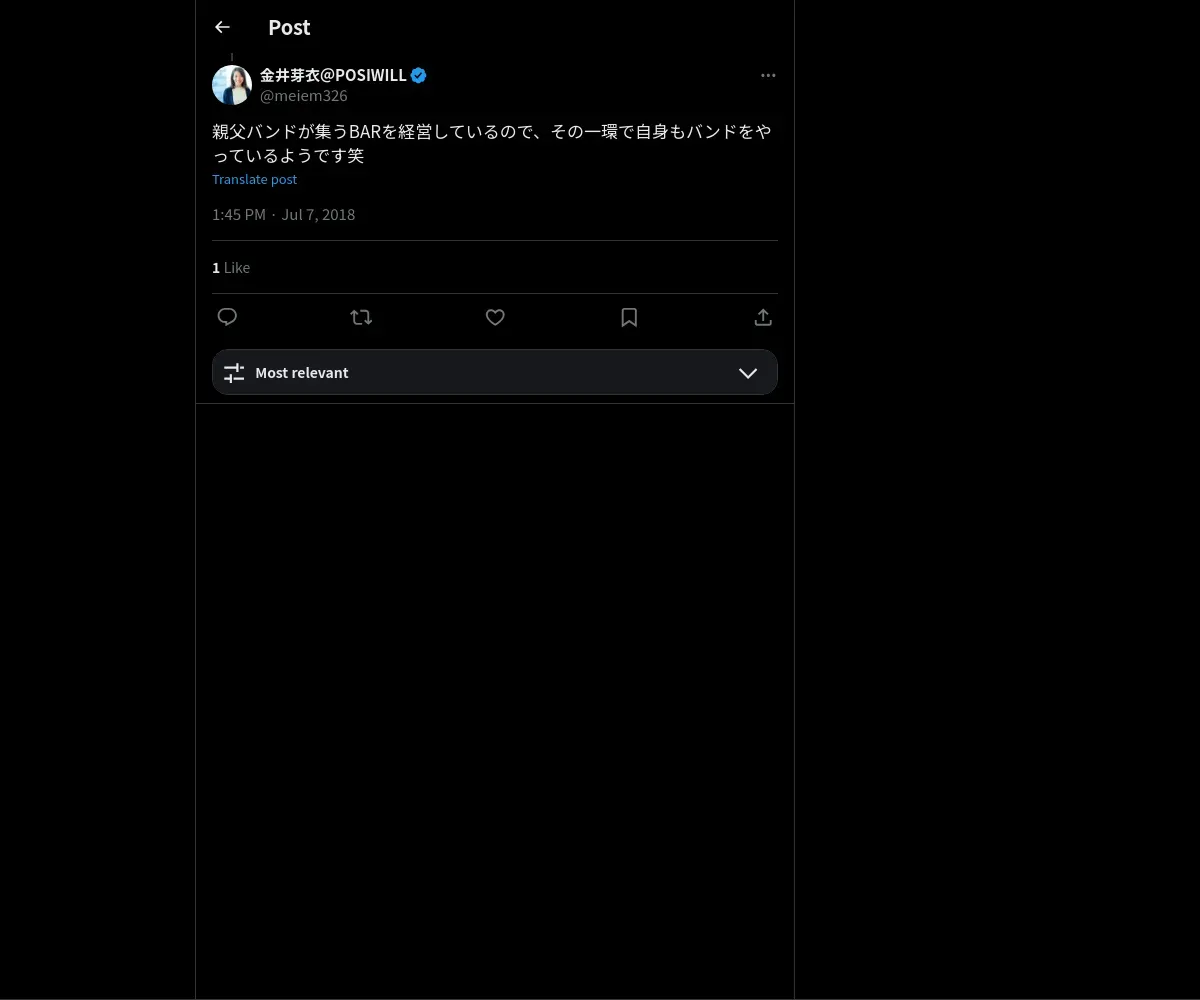Bookmark this post using the bookmark icon
Screen dimensions: 1200x1000
pos(629,317)
